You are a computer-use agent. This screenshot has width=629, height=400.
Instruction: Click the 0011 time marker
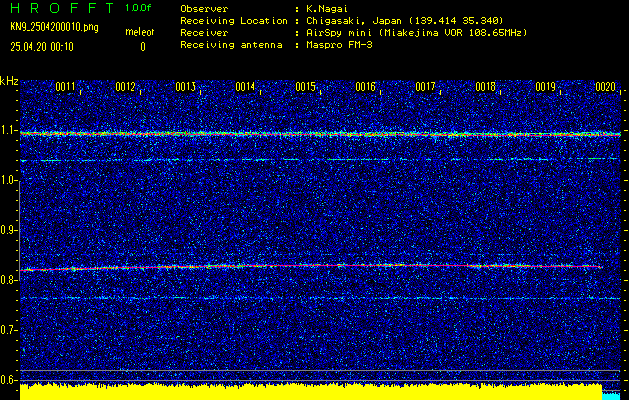click(65, 87)
